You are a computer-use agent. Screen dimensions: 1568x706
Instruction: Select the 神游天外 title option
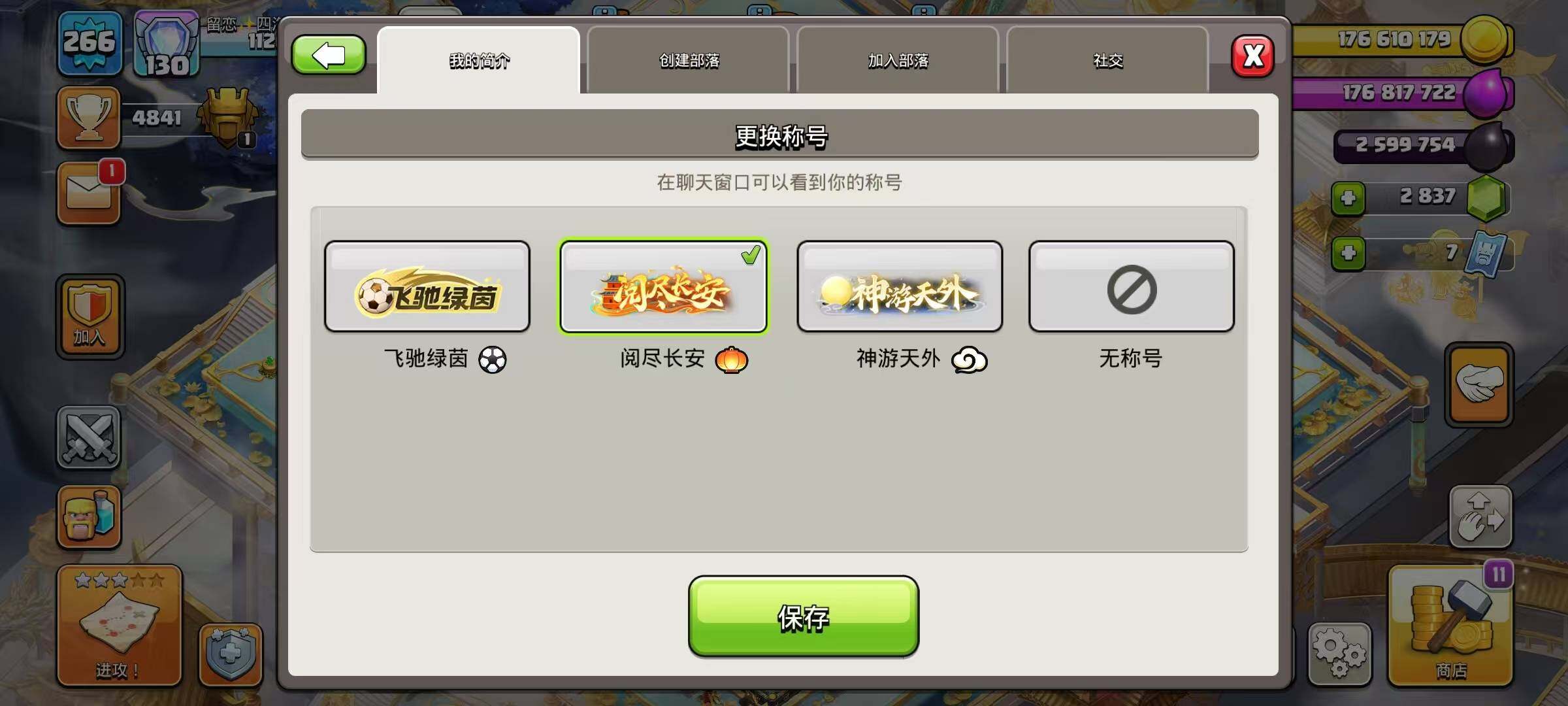click(900, 286)
